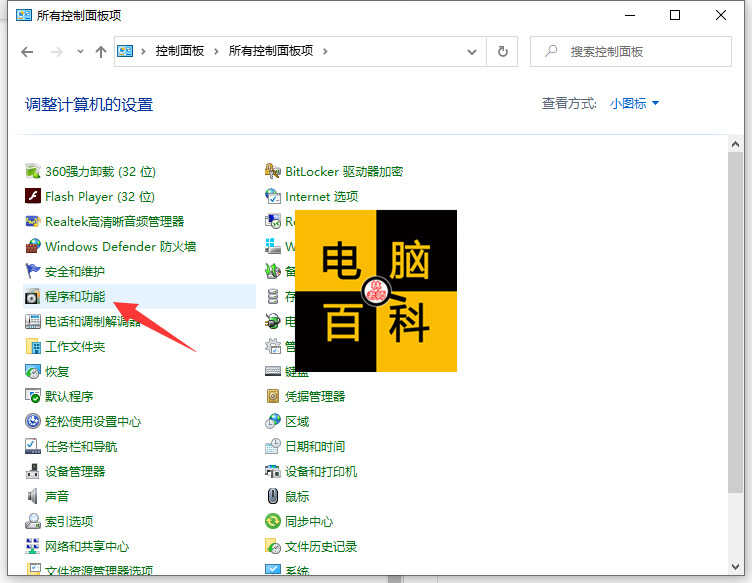Click 控制面板 breadcrumb segment
This screenshot has height=583, width=752.
[180, 51]
